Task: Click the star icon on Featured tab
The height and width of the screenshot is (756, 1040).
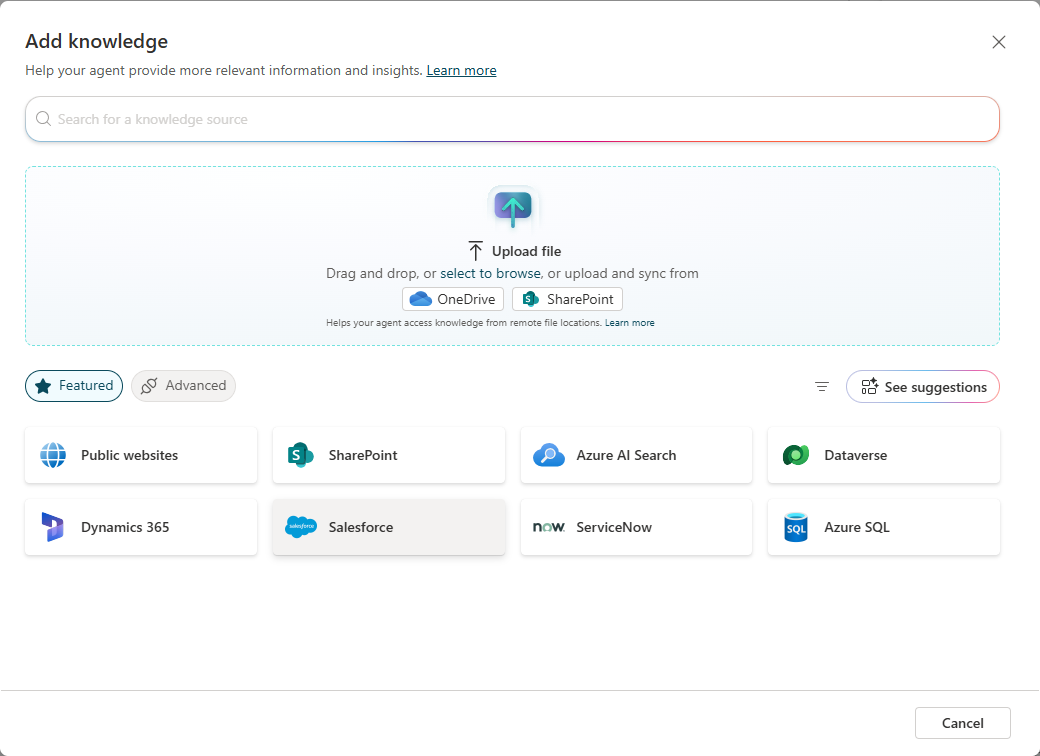Action: pyautogui.click(x=43, y=386)
